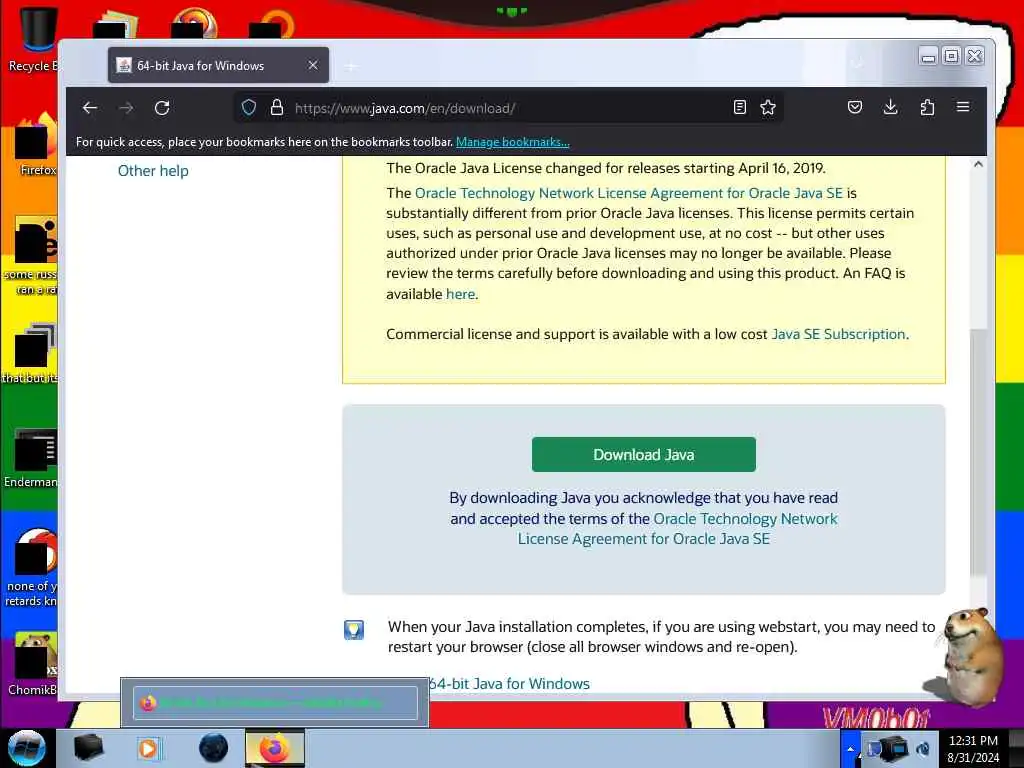The width and height of the screenshot is (1024, 768).
Task: Click the forward navigation arrow
Action: pyautogui.click(x=126, y=108)
